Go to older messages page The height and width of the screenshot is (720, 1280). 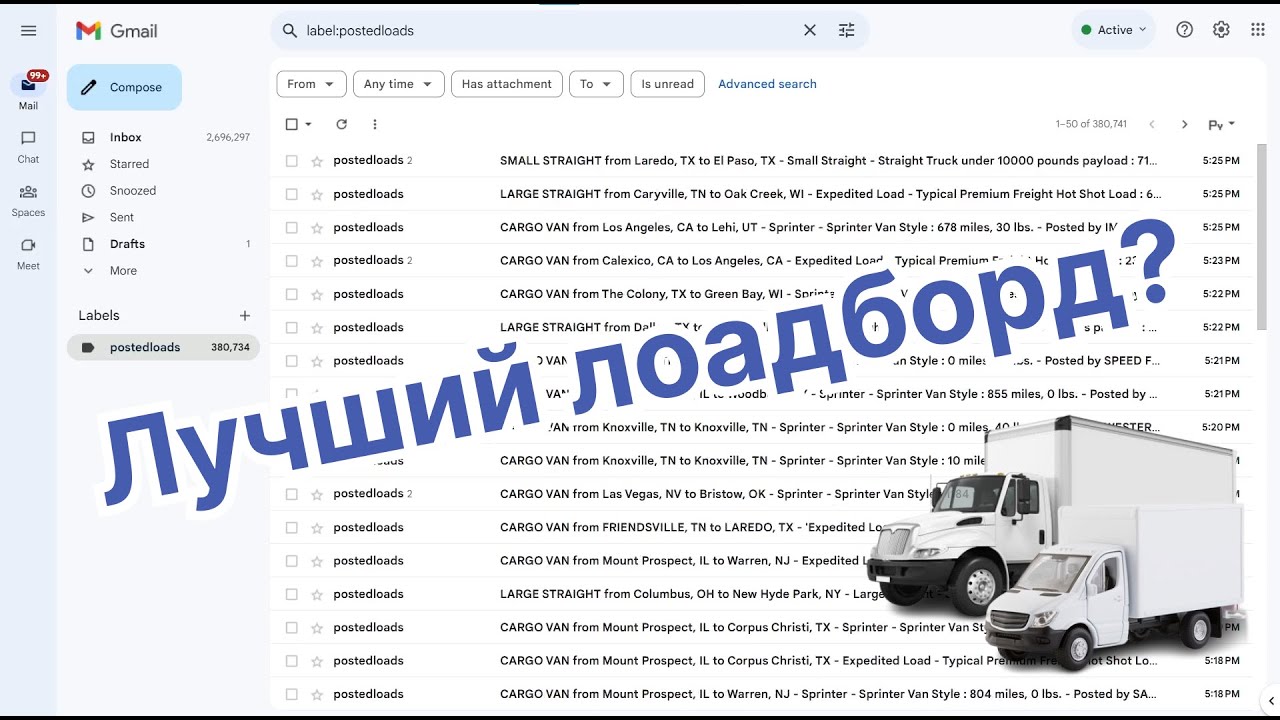coord(1185,124)
